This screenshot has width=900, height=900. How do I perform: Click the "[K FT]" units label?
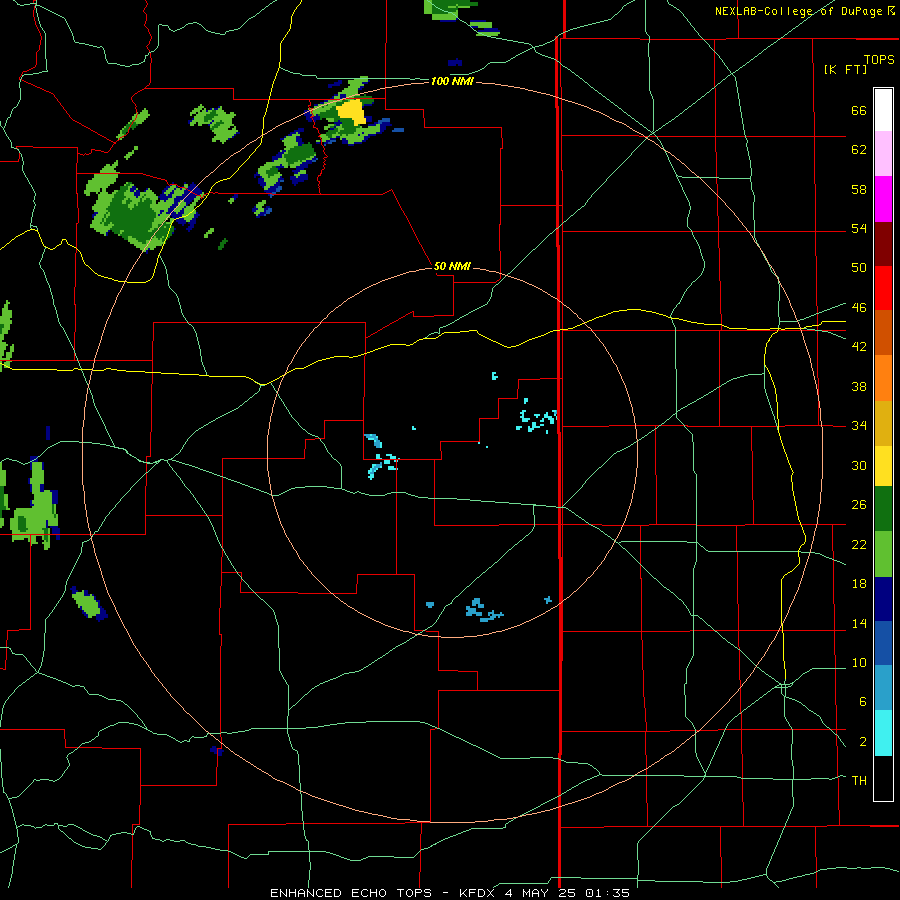845,69
